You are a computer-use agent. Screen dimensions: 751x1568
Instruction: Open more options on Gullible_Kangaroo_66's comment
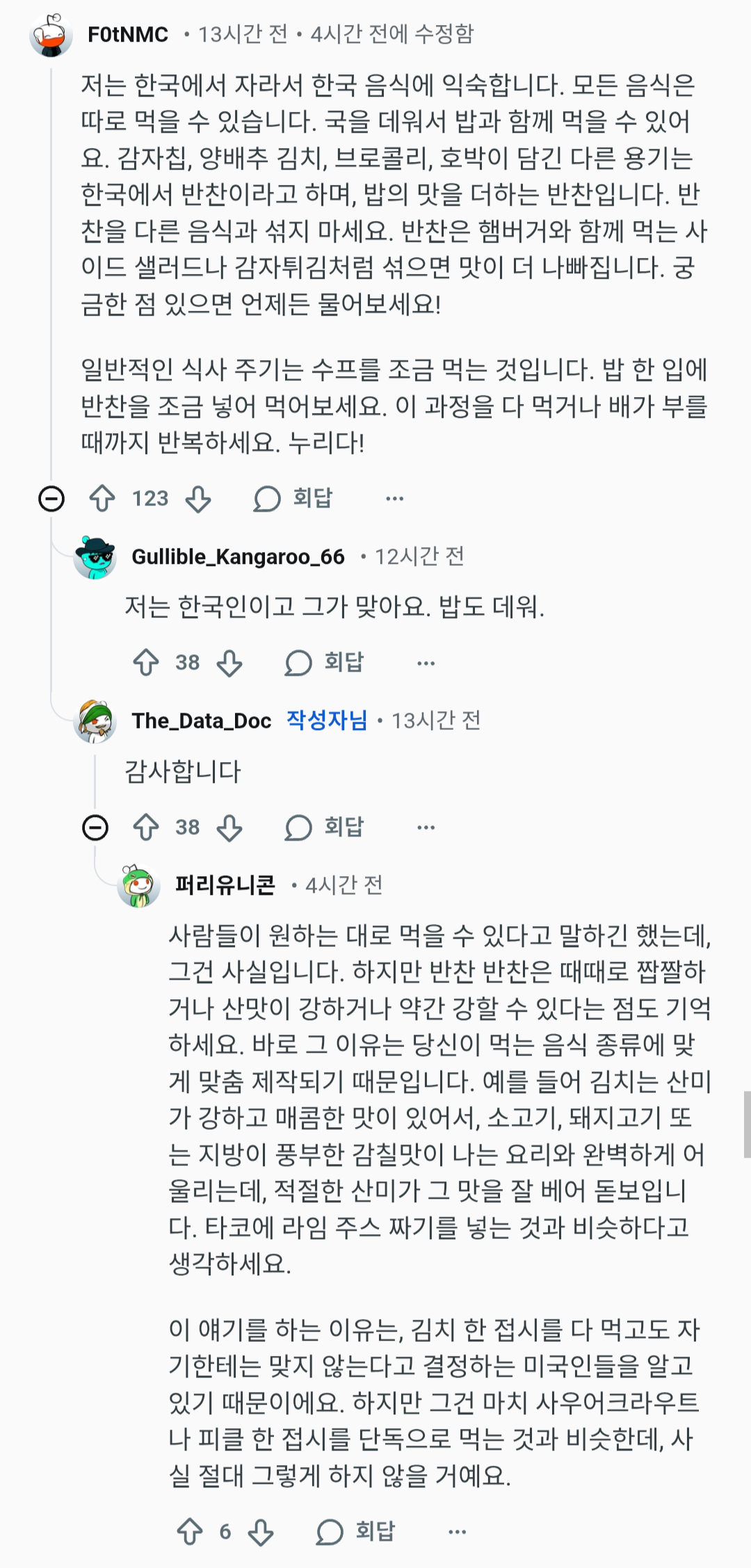[x=426, y=663]
